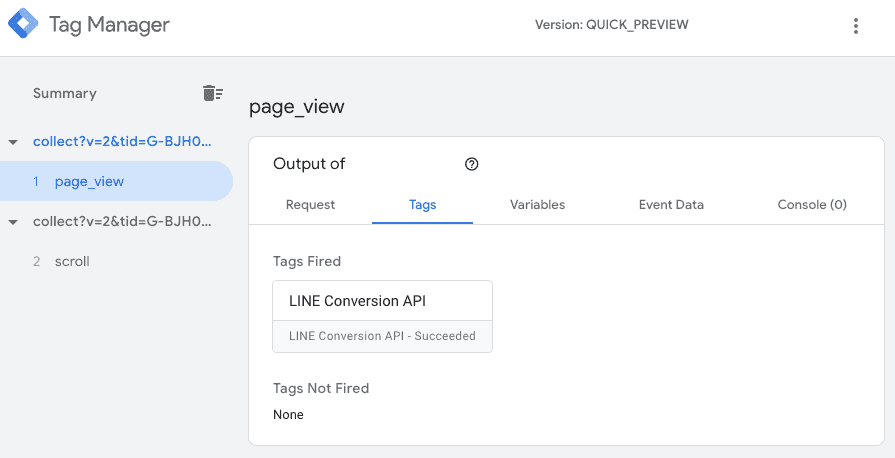Click the page_view heading
Image resolution: width=895 pixels, height=458 pixels.
click(x=297, y=107)
